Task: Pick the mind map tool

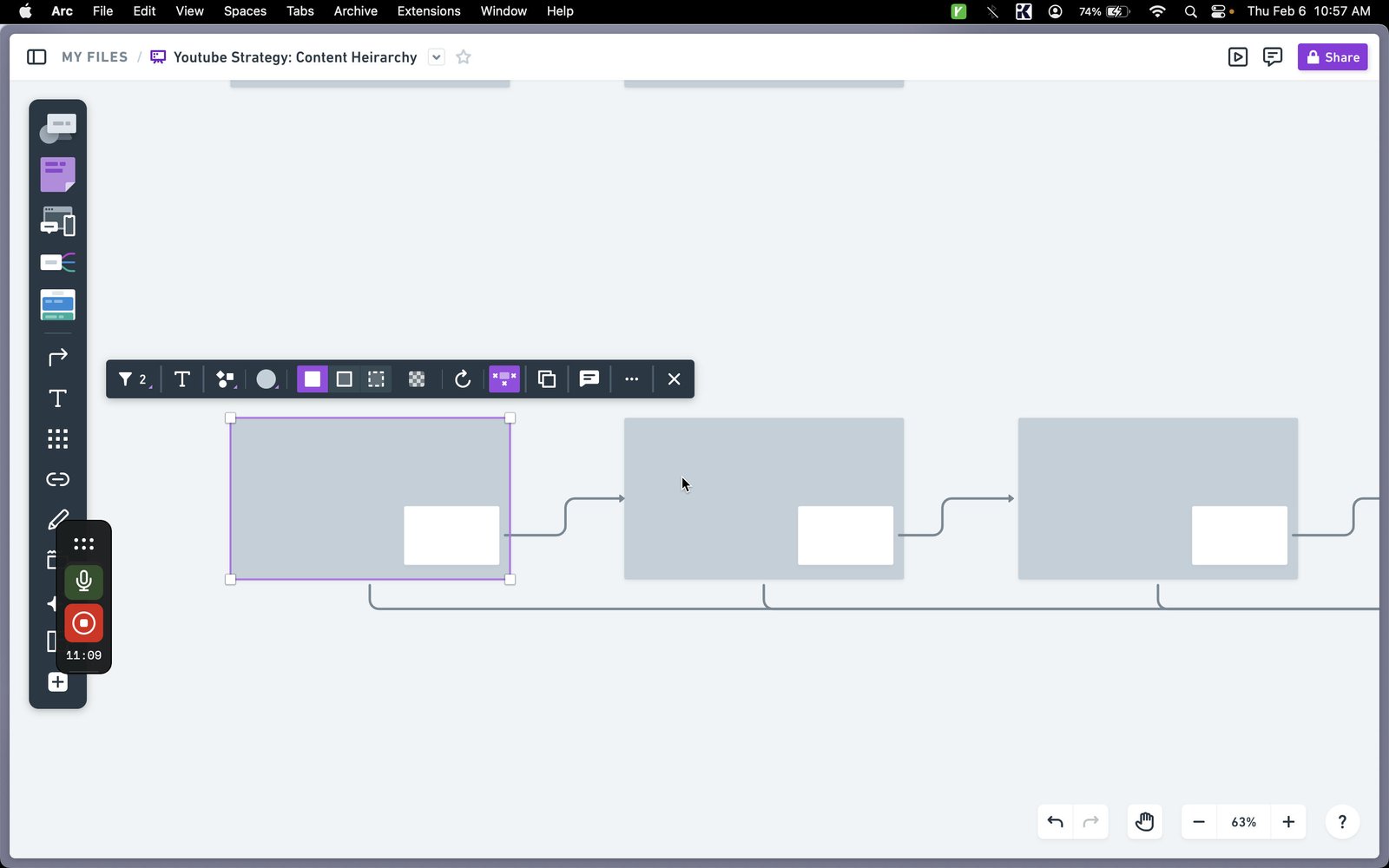Action: (x=57, y=262)
